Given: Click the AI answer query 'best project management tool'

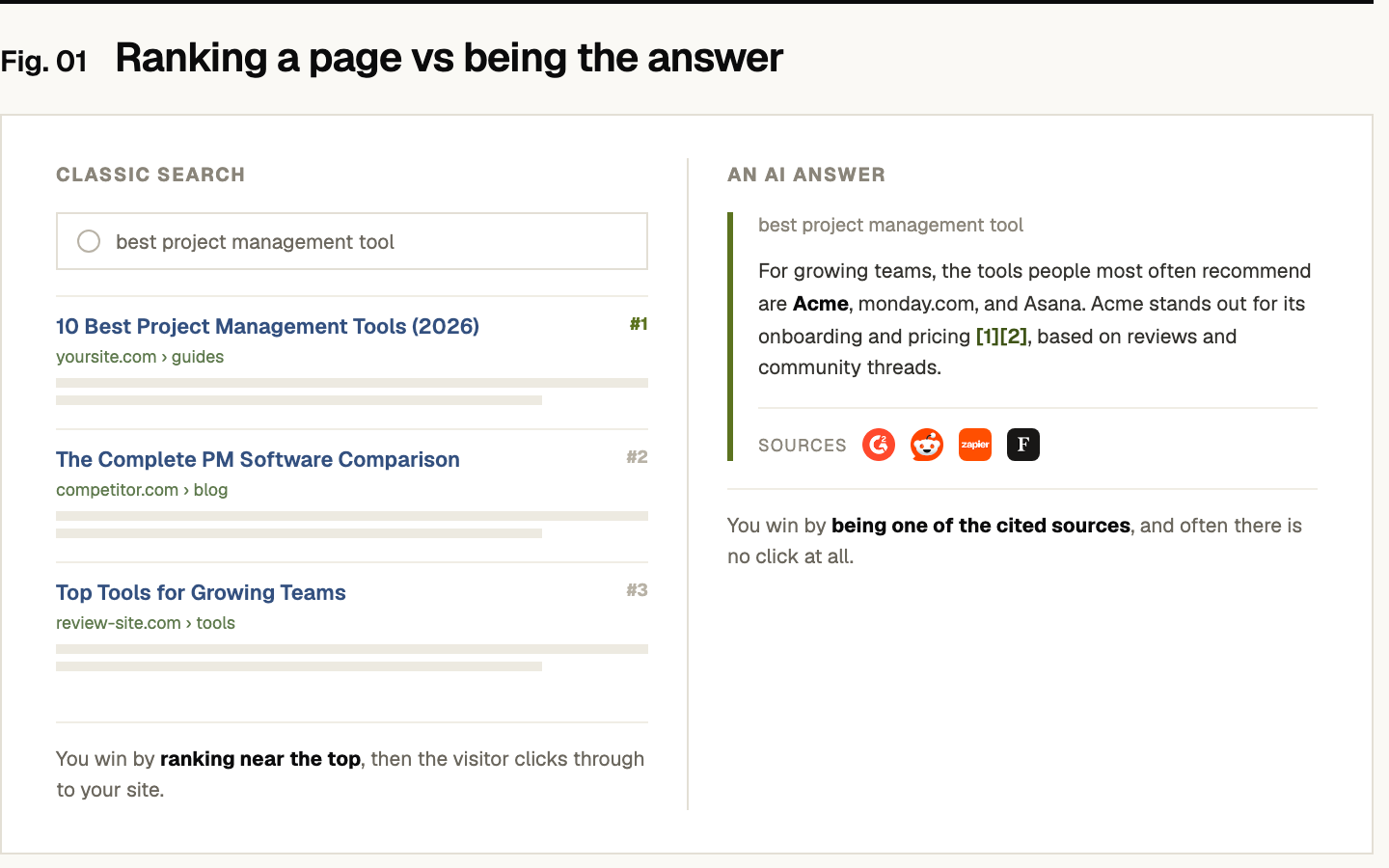Looking at the screenshot, I should pos(890,225).
